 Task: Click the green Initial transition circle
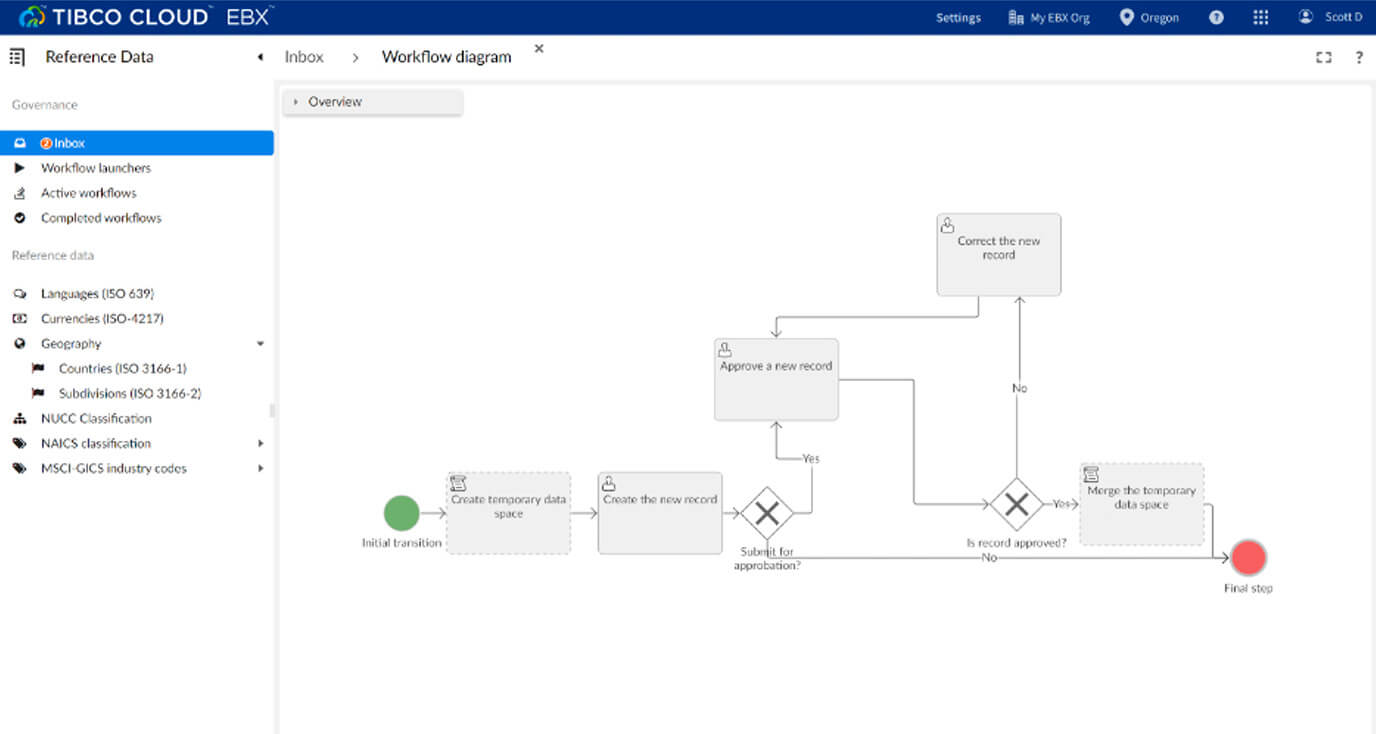tap(402, 513)
